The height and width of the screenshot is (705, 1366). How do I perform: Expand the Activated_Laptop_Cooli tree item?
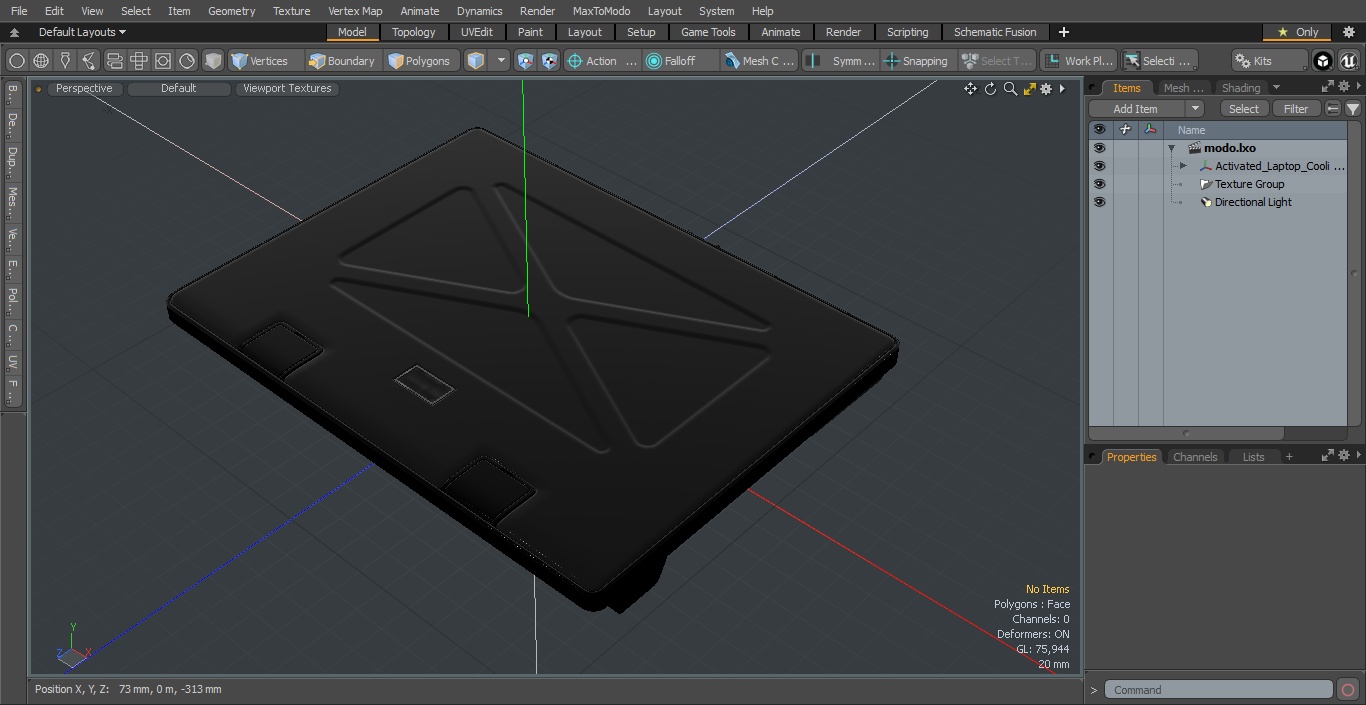(x=1183, y=166)
